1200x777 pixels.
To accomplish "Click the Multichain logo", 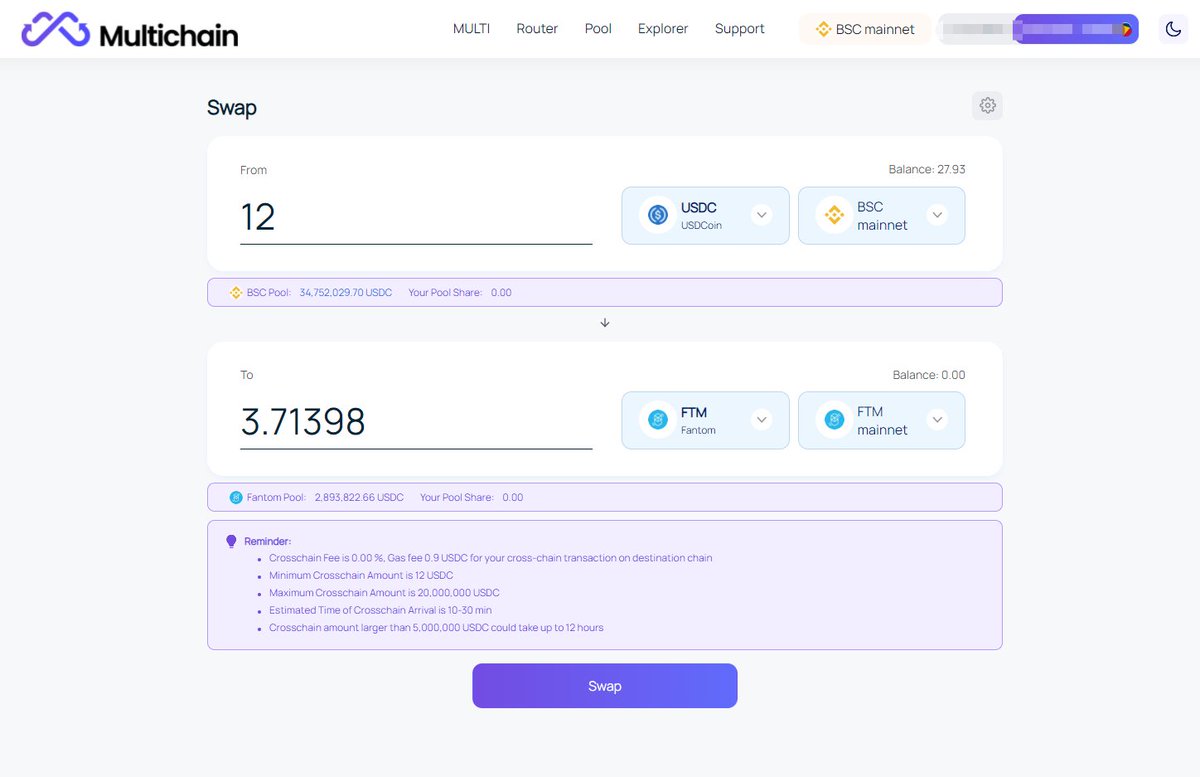I will 130,30.
